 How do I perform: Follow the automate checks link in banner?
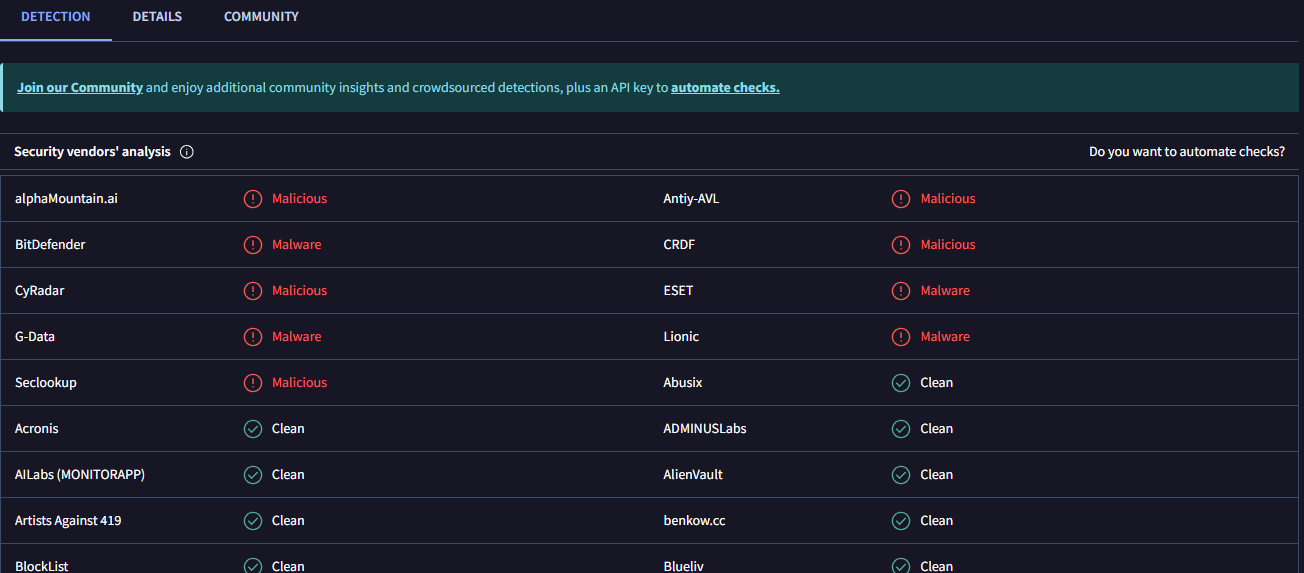coord(725,88)
